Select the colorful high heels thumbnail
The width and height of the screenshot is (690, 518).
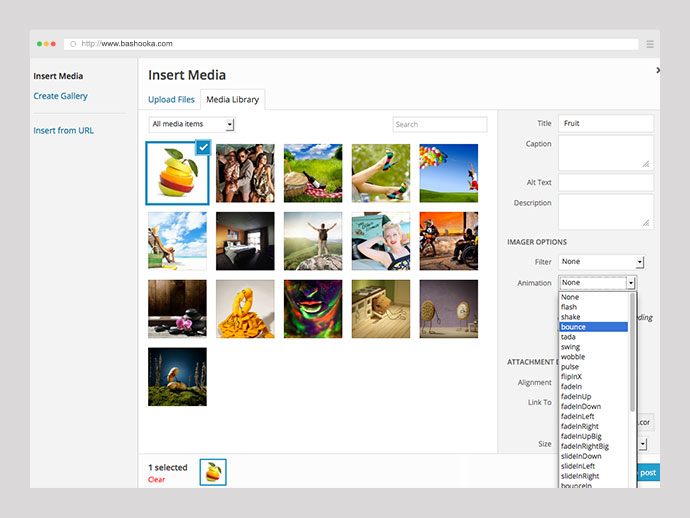(x=381, y=173)
